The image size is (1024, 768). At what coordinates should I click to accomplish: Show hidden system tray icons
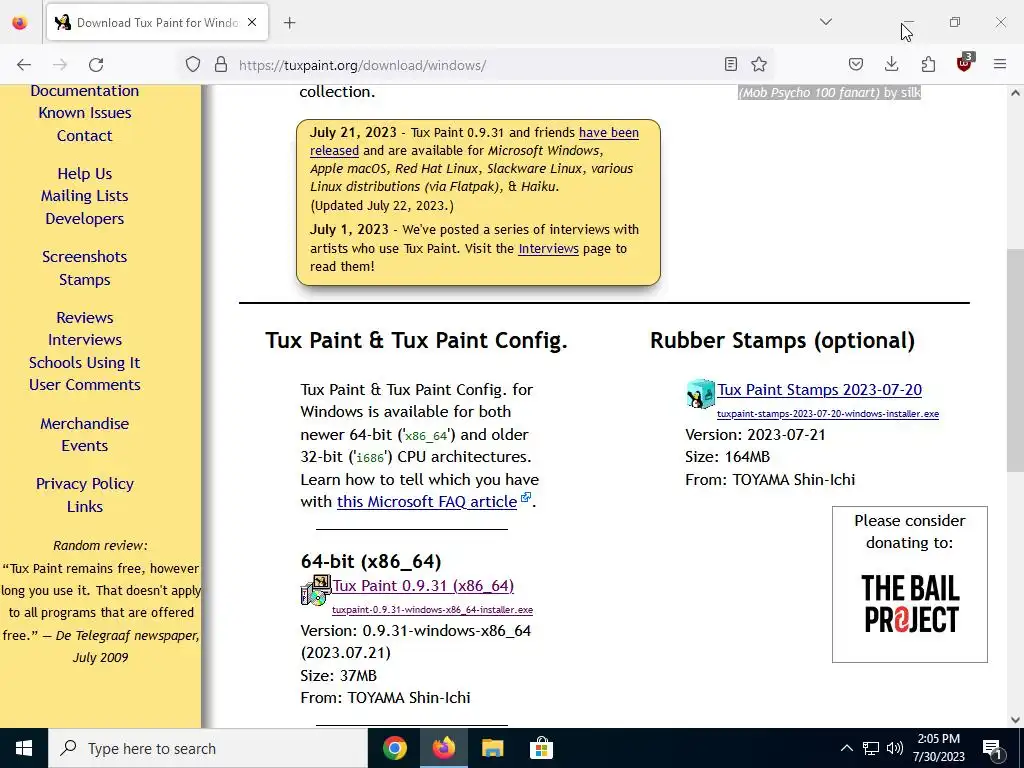click(846, 748)
